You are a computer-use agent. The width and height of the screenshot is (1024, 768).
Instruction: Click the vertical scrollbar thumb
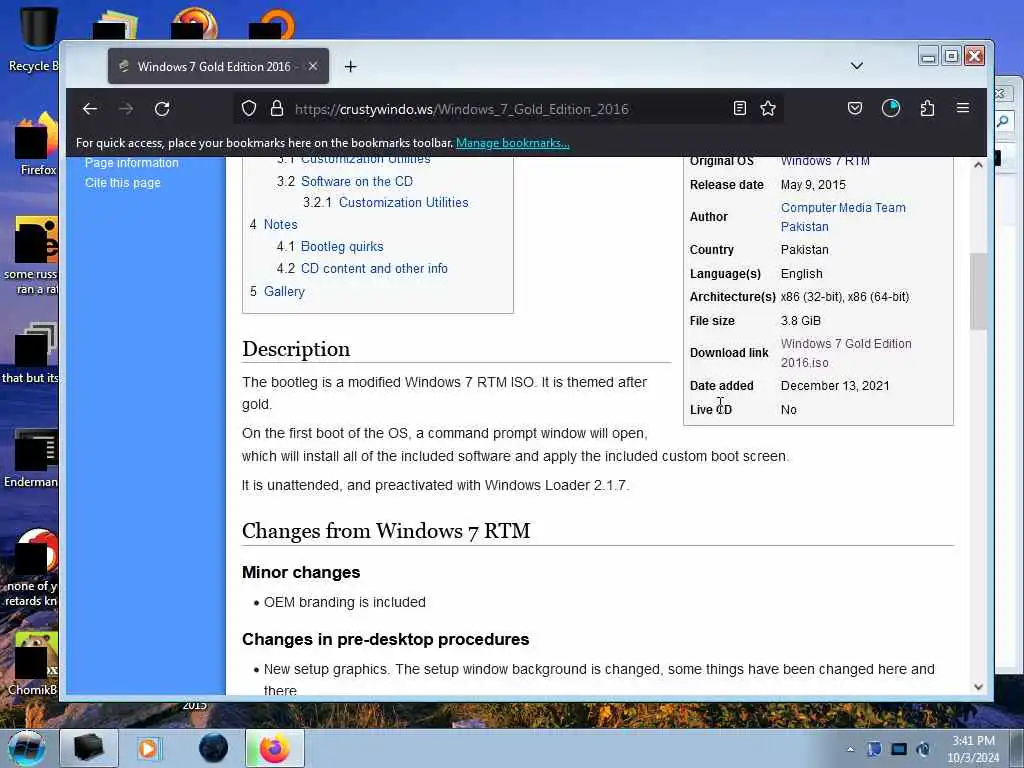(x=978, y=292)
